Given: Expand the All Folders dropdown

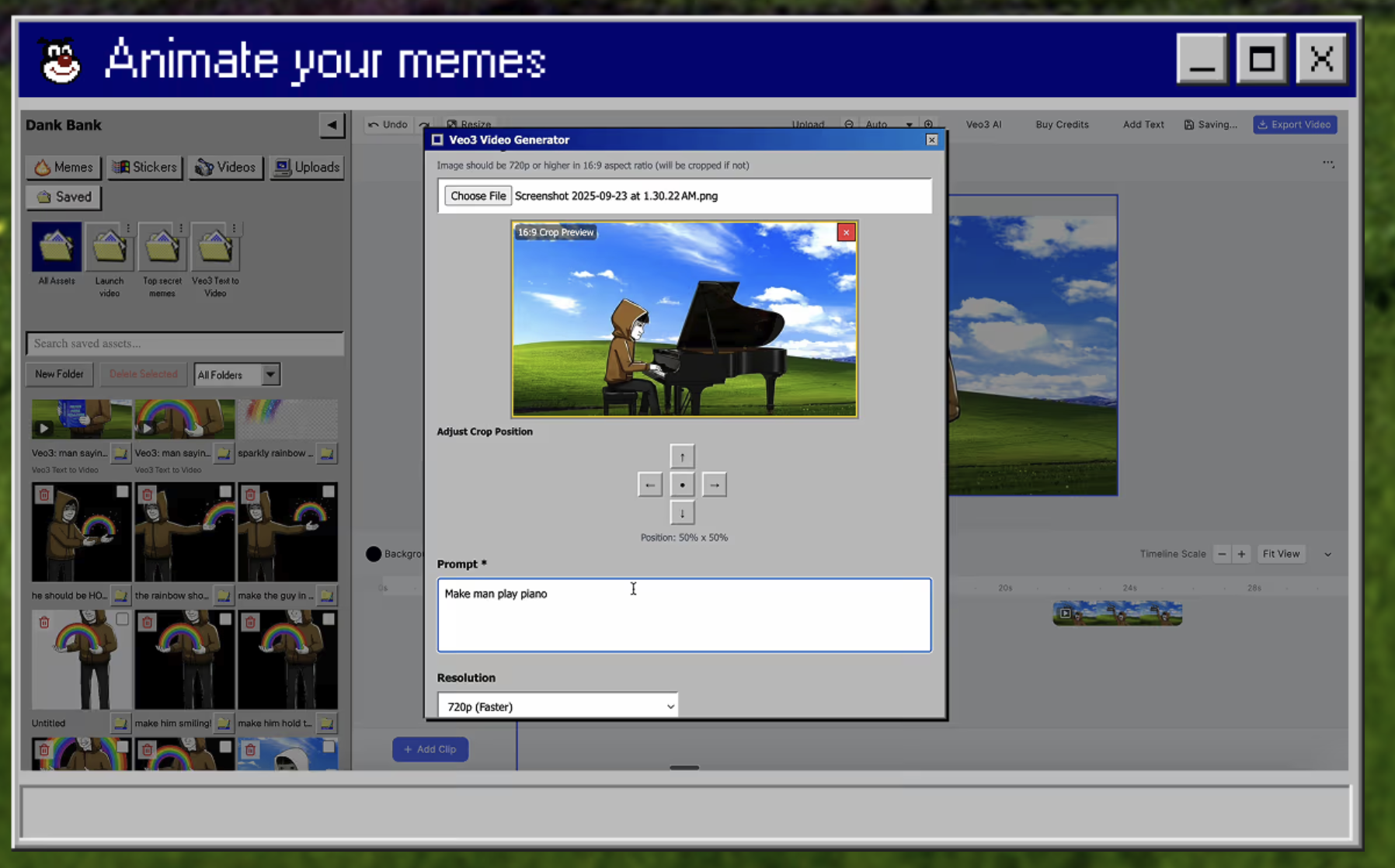Looking at the screenshot, I should (x=237, y=375).
